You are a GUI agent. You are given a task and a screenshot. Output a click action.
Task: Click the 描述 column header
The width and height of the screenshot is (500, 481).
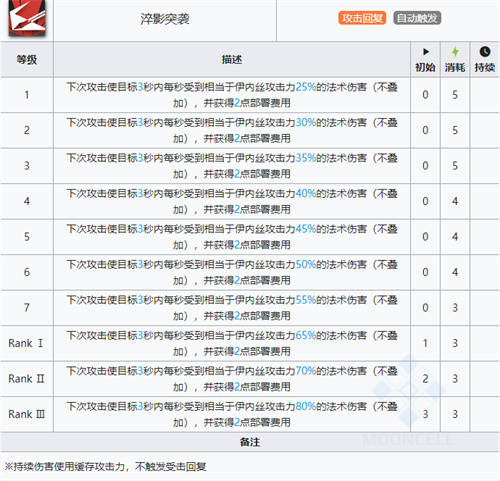[232, 60]
